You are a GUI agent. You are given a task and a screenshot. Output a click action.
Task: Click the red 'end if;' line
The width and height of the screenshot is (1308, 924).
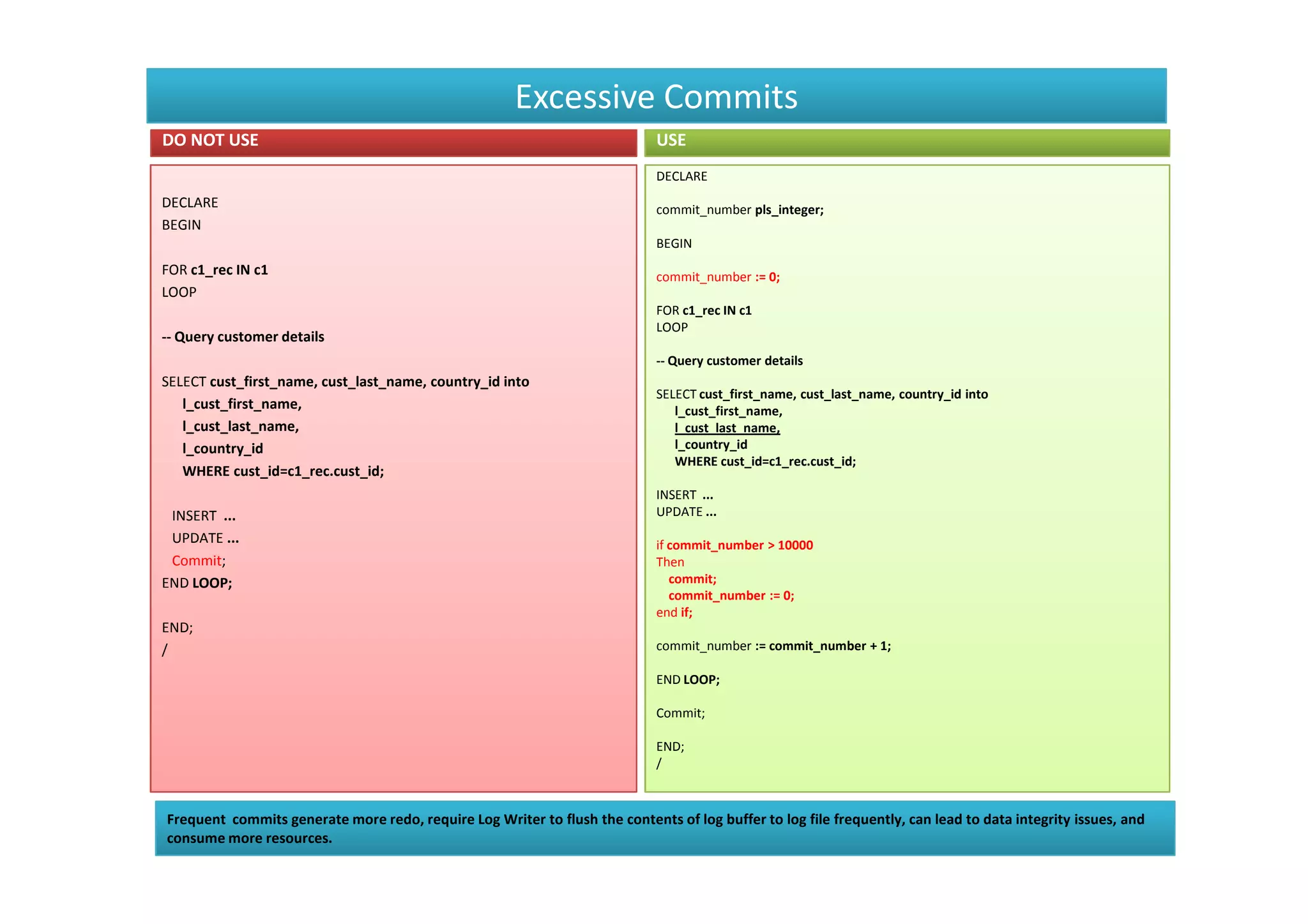[x=674, y=612]
